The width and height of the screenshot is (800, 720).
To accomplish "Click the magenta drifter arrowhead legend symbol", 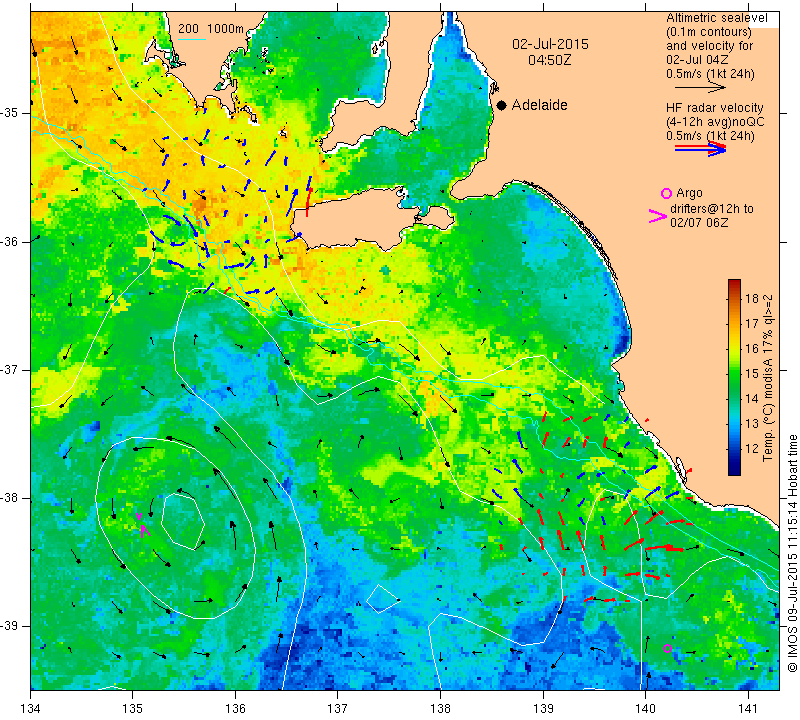I will click(x=658, y=216).
